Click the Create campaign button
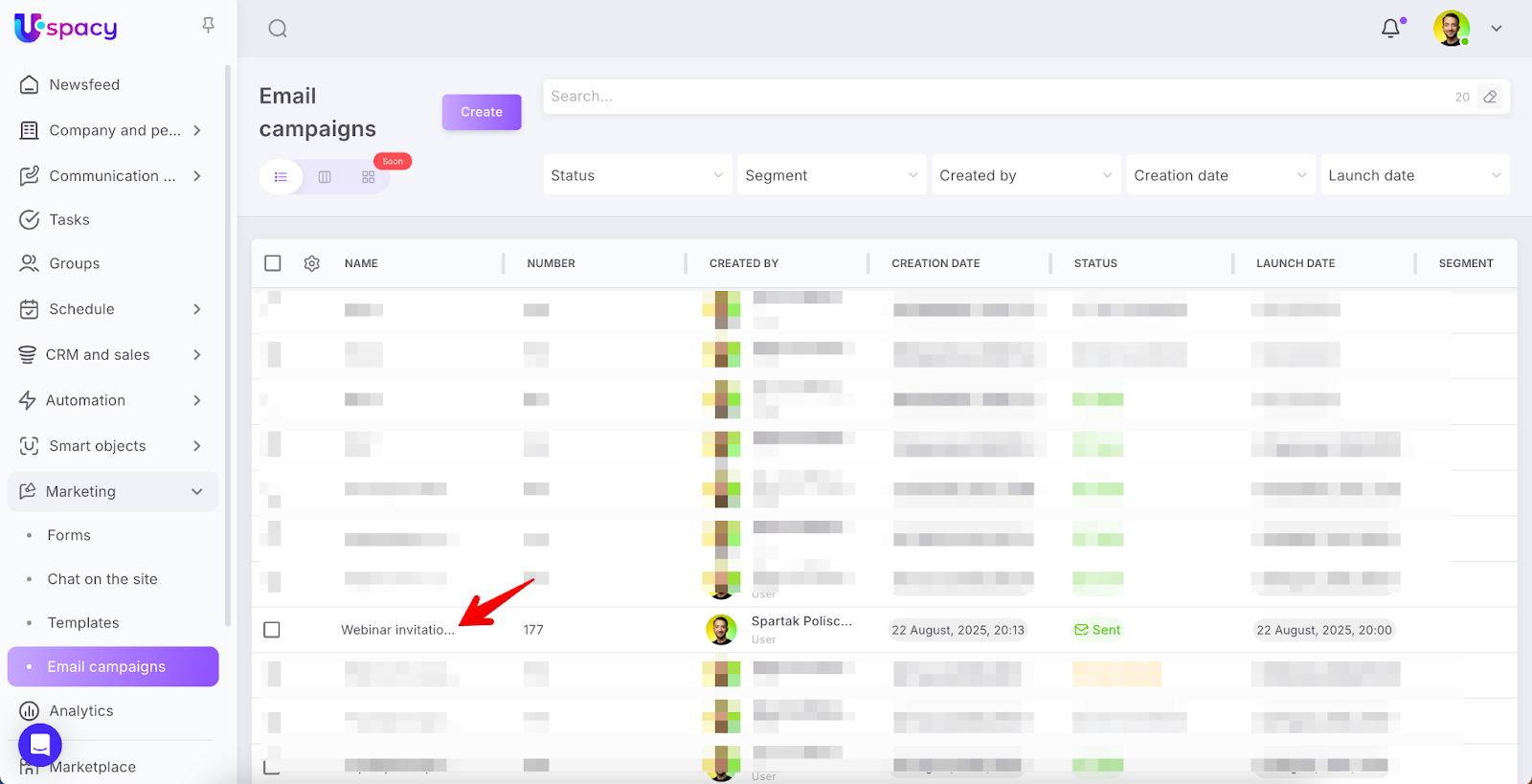This screenshot has width=1532, height=784. click(481, 112)
